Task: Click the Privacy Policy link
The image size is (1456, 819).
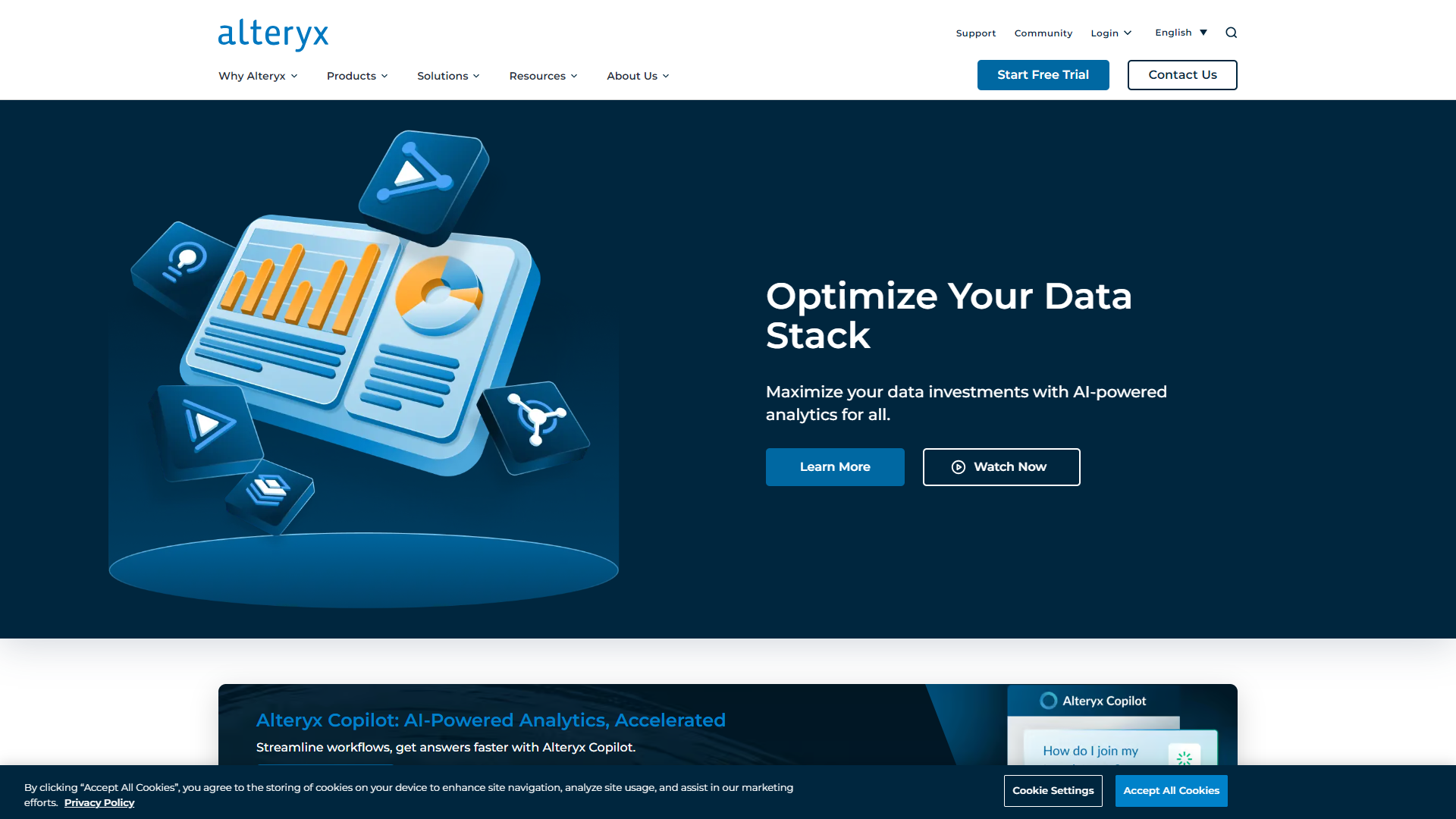Action: point(99,802)
